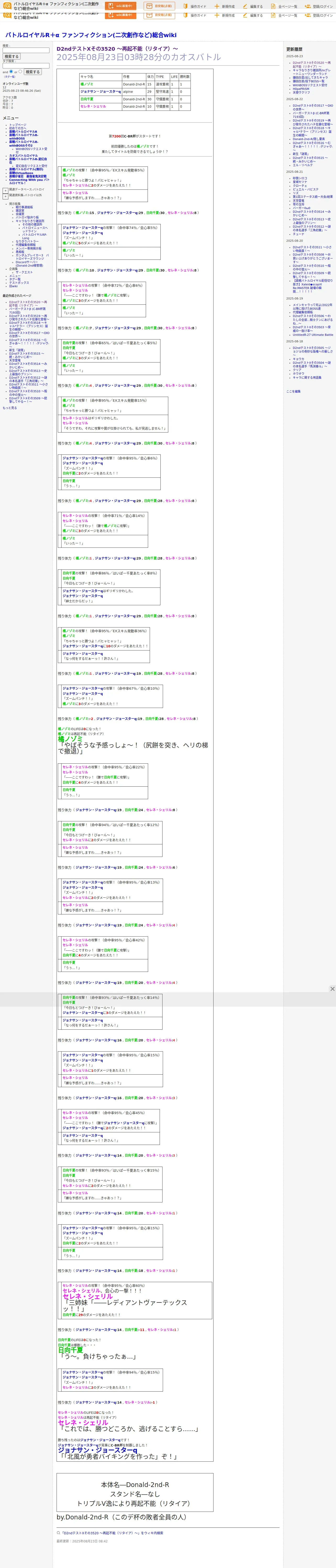
Task: Open 天使ヴクリフ in 更新履歴
Action: pos(301,92)
